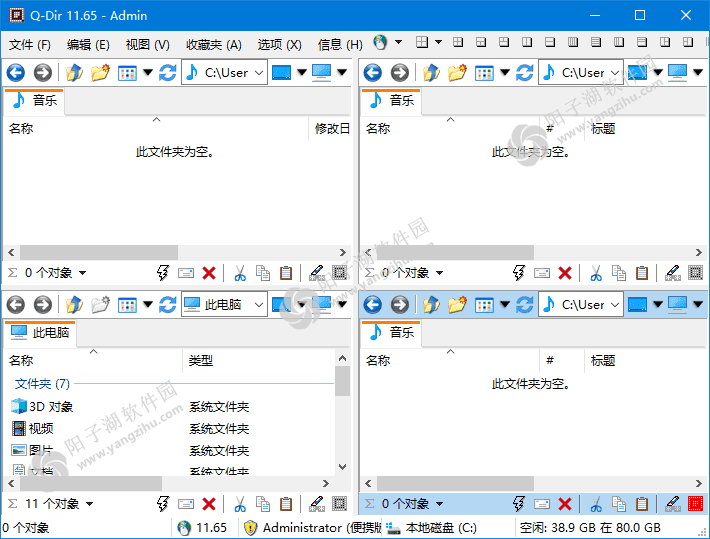Select the 图片 folder
This screenshot has height=539, width=710.
tap(32, 450)
